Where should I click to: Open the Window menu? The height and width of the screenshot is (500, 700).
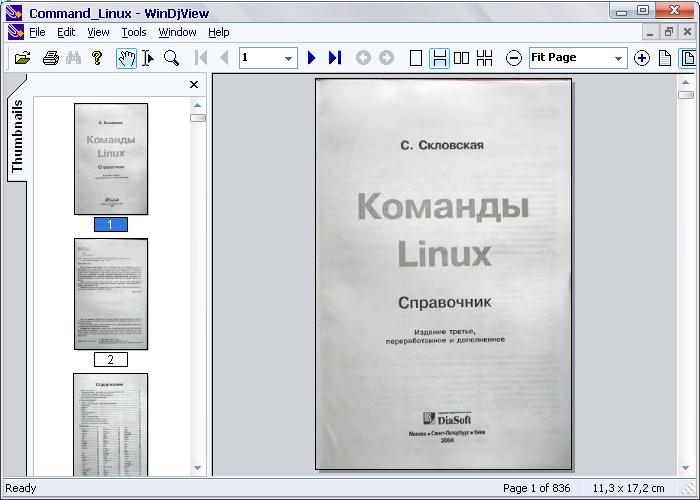(177, 32)
